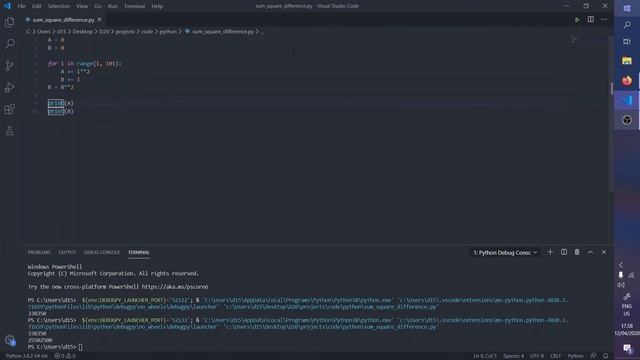Click the Python 3.8.2 64-bit interpreter status
The height and width of the screenshot is (360, 640).
[x=27, y=356]
